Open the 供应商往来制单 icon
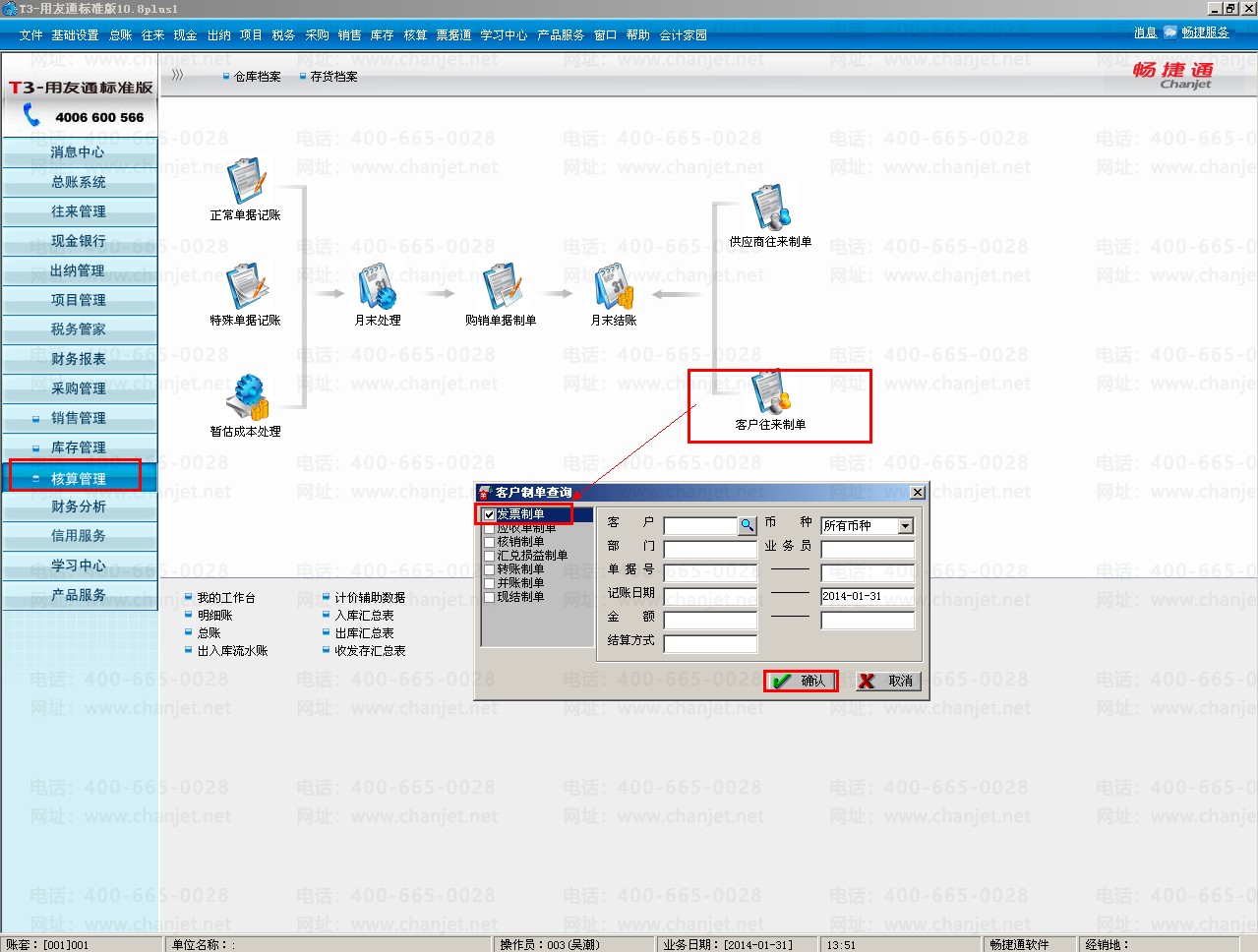 tap(771, 208)
